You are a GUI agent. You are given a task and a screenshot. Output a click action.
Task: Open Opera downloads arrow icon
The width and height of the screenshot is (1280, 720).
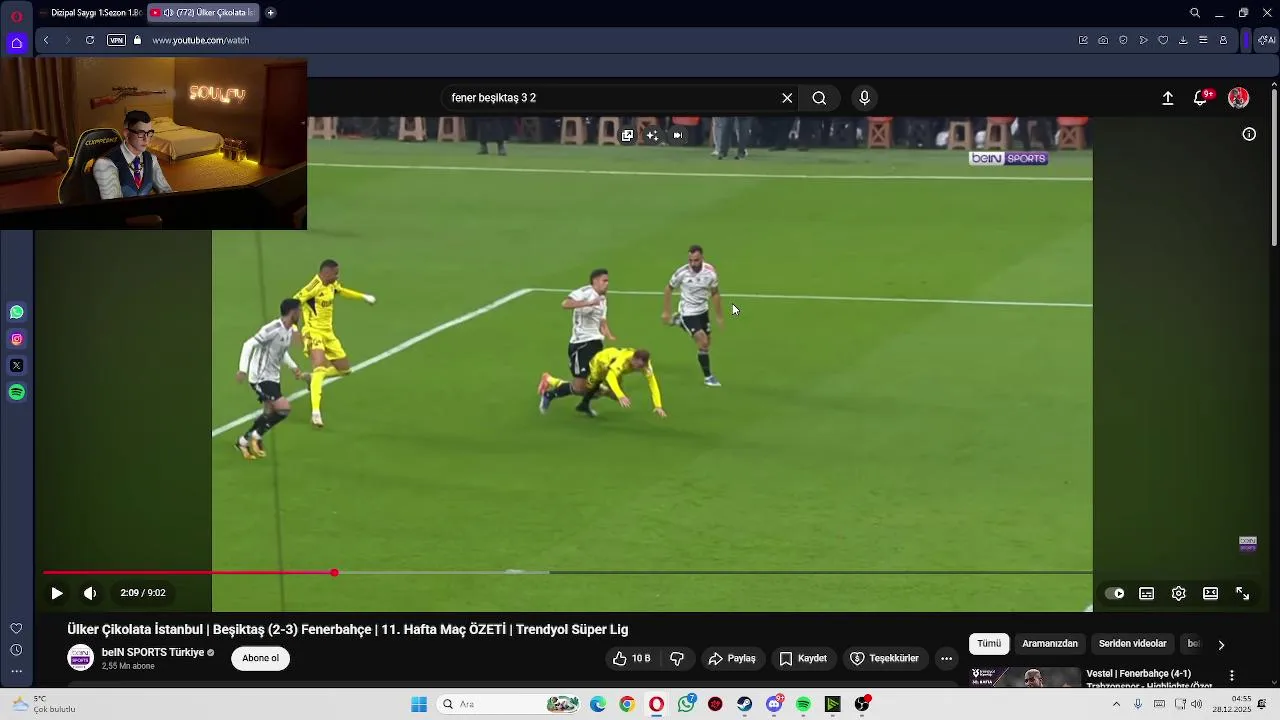point(1183,40)
